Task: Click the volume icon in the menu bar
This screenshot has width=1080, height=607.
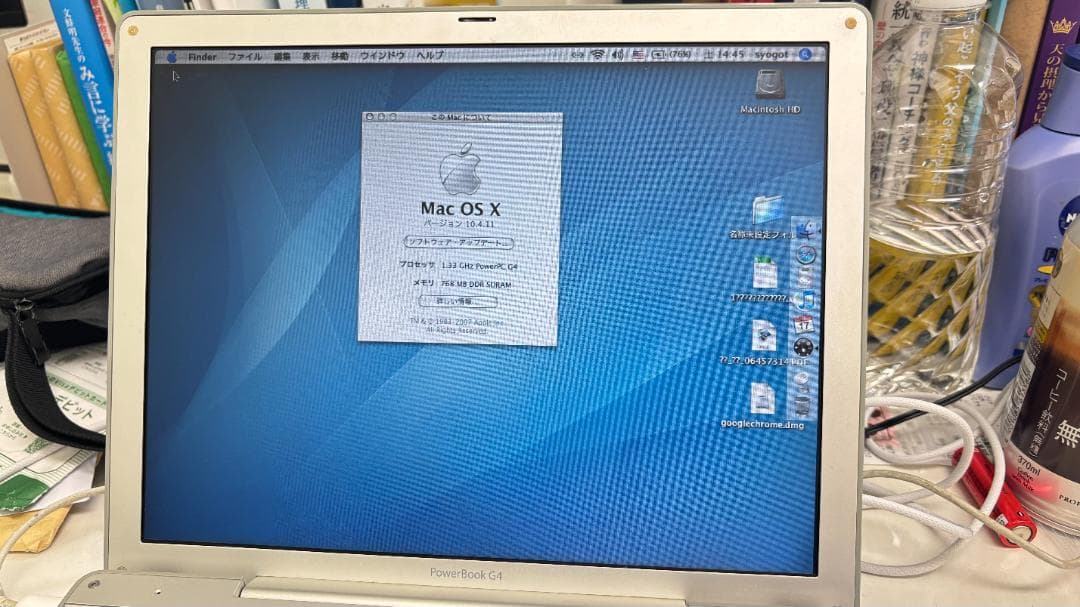Action: [617, 58]
